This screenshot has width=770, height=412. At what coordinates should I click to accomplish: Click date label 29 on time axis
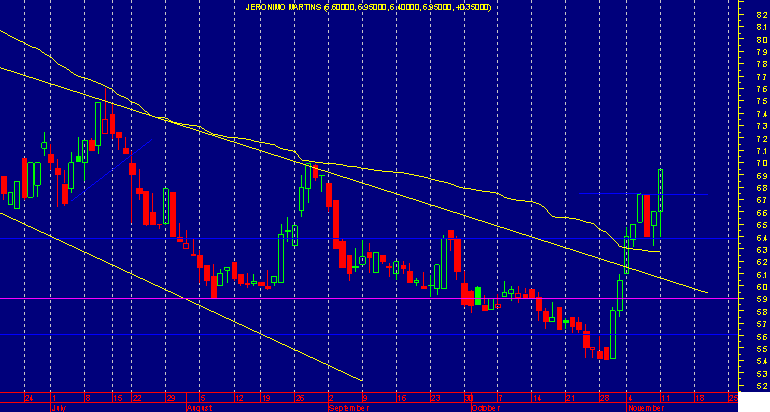point(170,398)
